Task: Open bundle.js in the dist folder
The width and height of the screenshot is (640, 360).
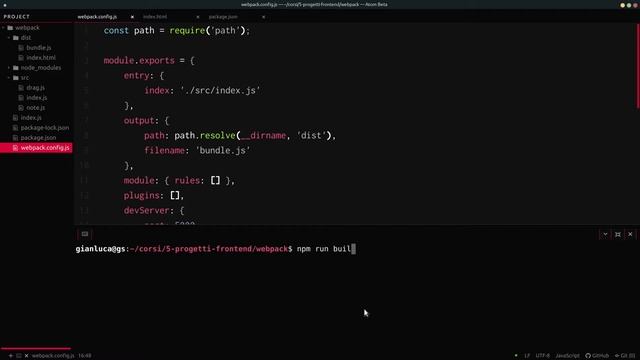Action: (39, 48)
